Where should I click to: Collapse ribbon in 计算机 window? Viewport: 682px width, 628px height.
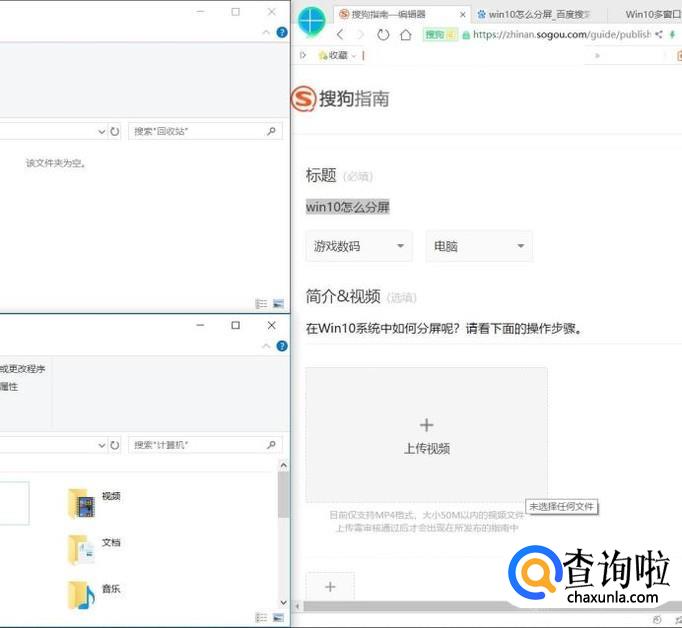pyautogui.click(x=266, y=346)
